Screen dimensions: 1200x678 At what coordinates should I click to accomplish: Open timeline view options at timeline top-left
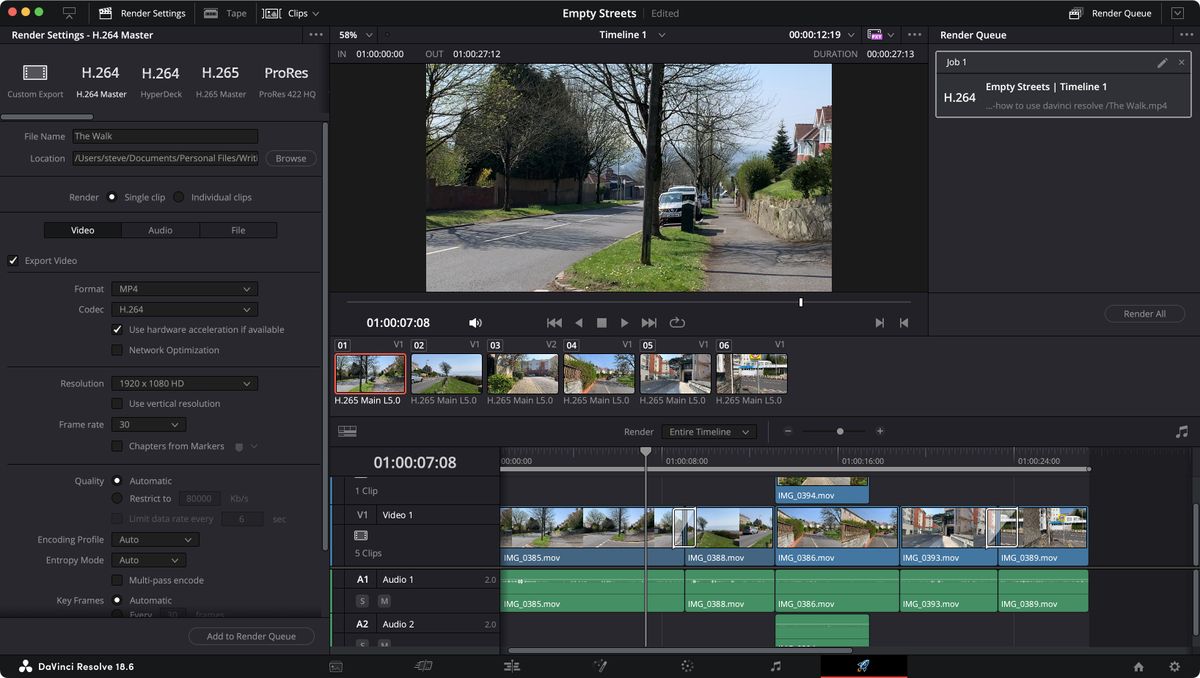click(346, 431)
